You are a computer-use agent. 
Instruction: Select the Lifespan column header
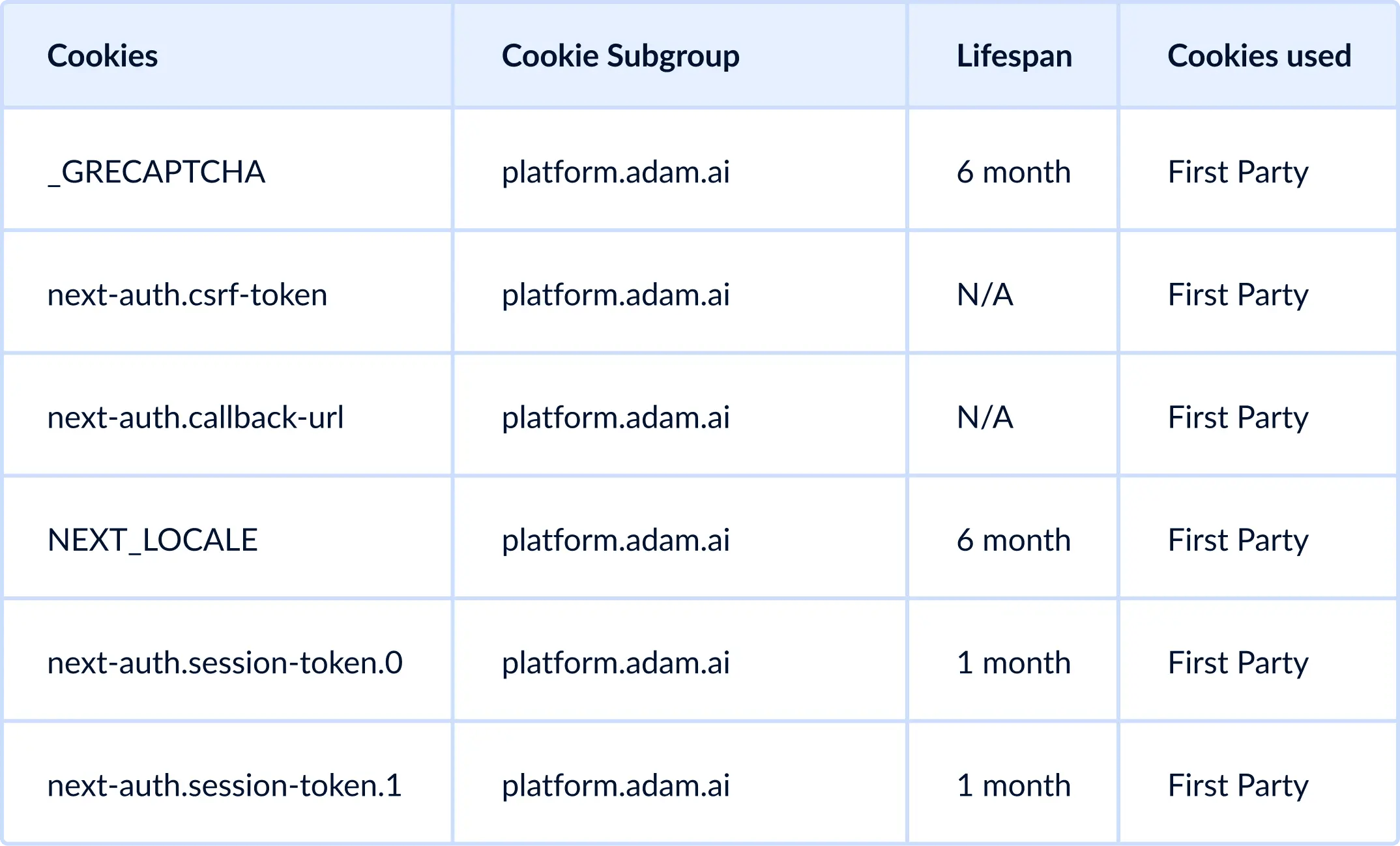tap(1014, 55)
